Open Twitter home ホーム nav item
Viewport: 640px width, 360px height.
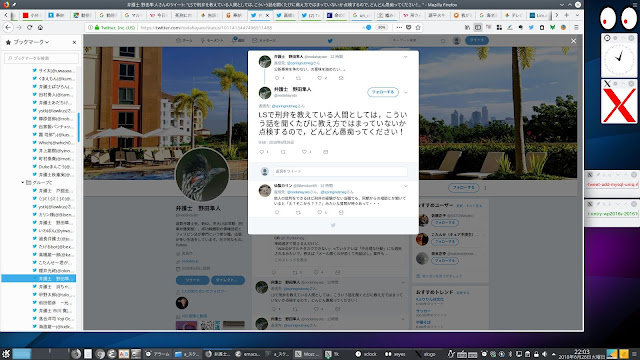pyautogui.click(x=184, y=40)
